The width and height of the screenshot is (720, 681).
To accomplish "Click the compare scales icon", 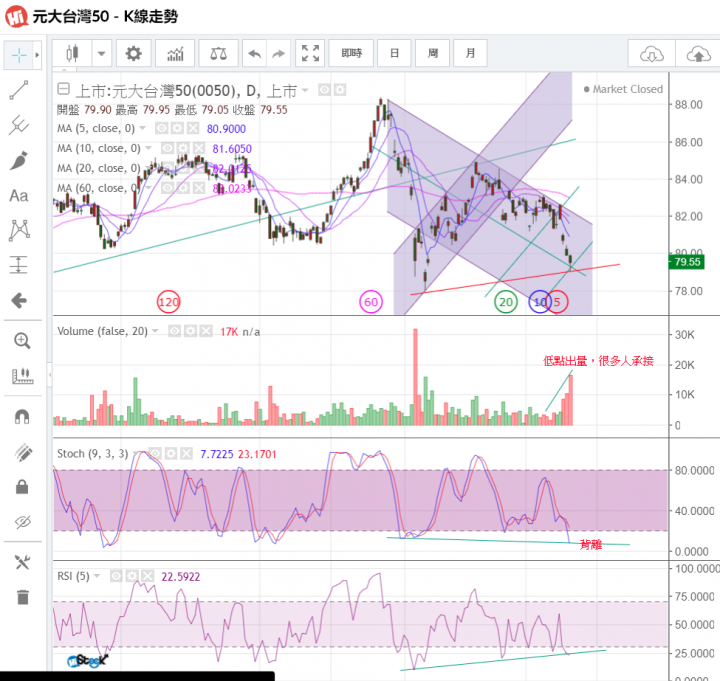I will tap(218, 54).
